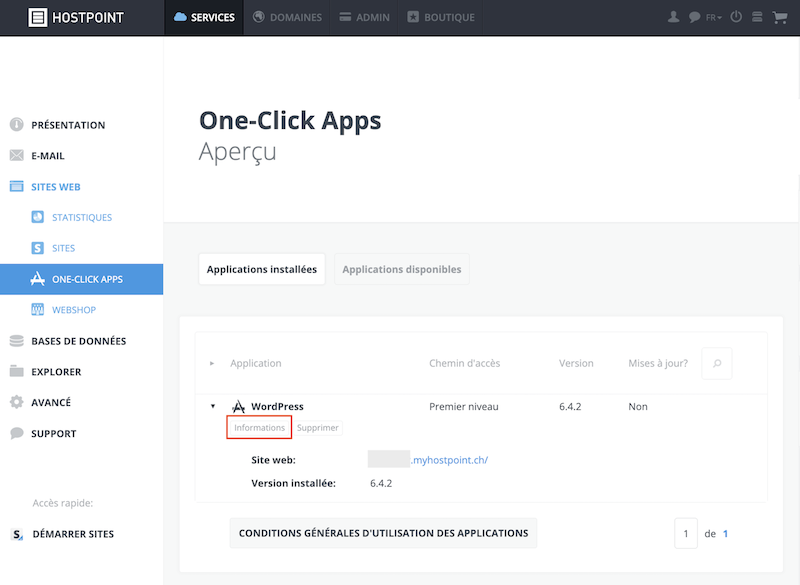This screenshot has height=585, width=800.
Task: Click the Informations button for WordPress
Action: [x=259, y=427]
